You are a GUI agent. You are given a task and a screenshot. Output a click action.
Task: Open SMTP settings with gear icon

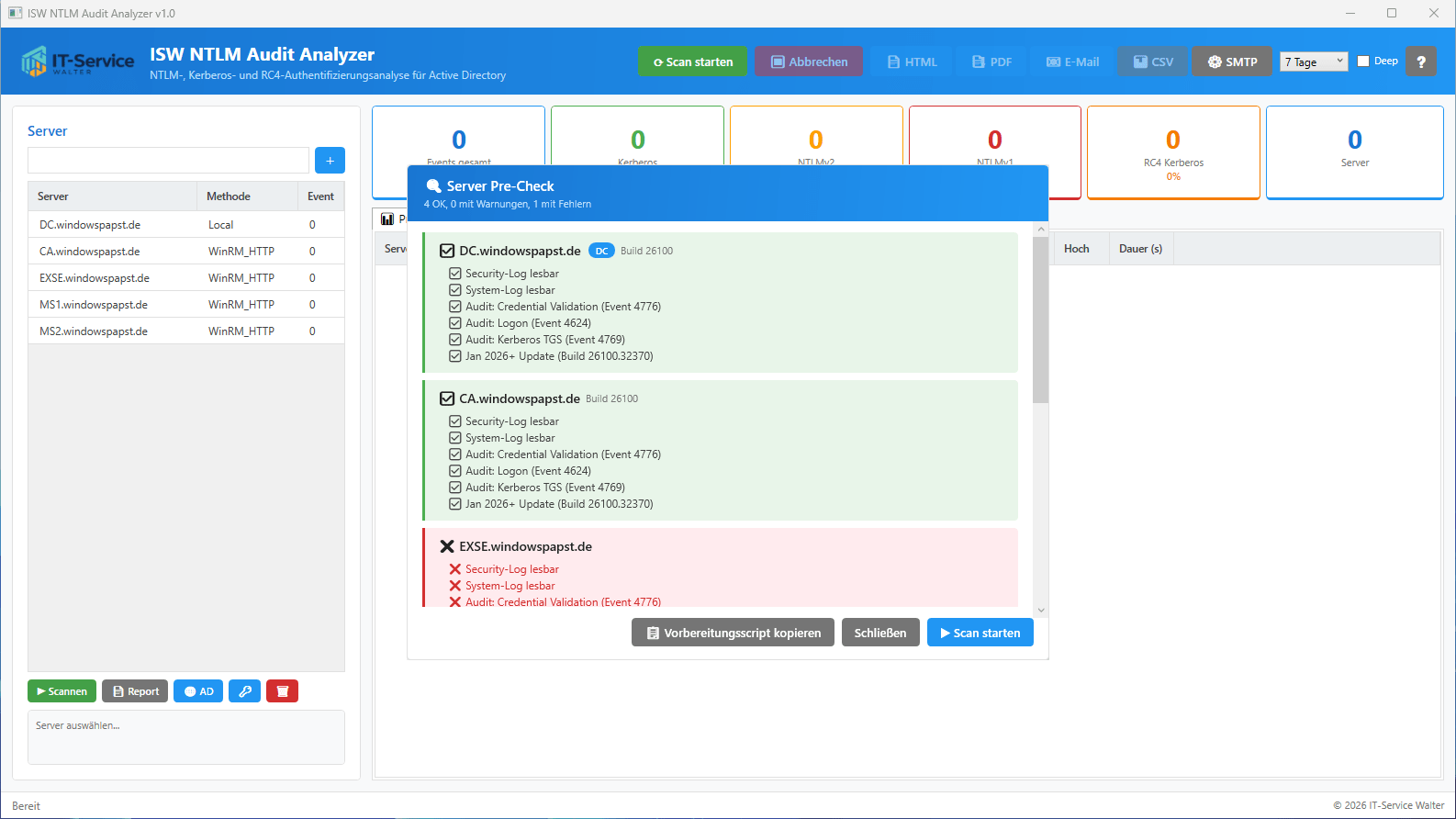[1232, 62]
